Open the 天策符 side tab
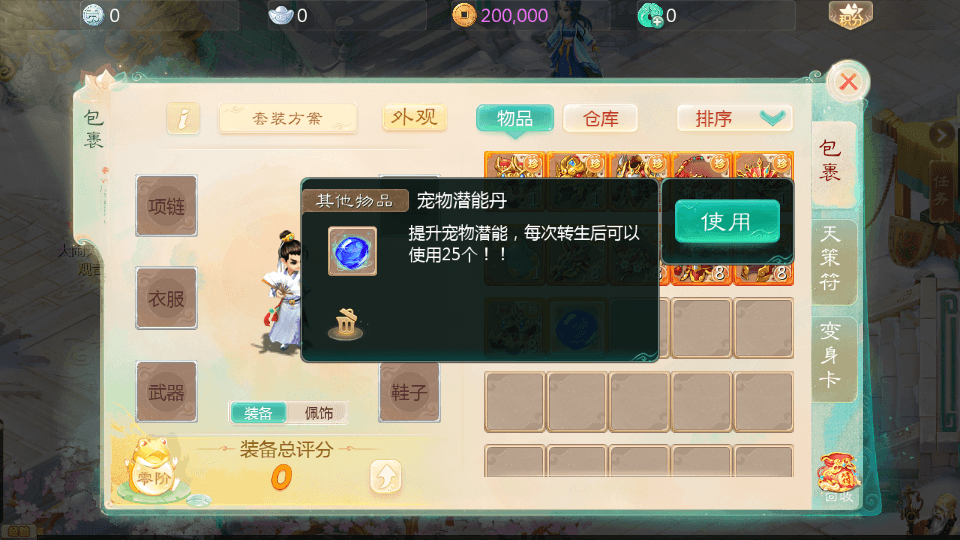 tap(831, 260)
